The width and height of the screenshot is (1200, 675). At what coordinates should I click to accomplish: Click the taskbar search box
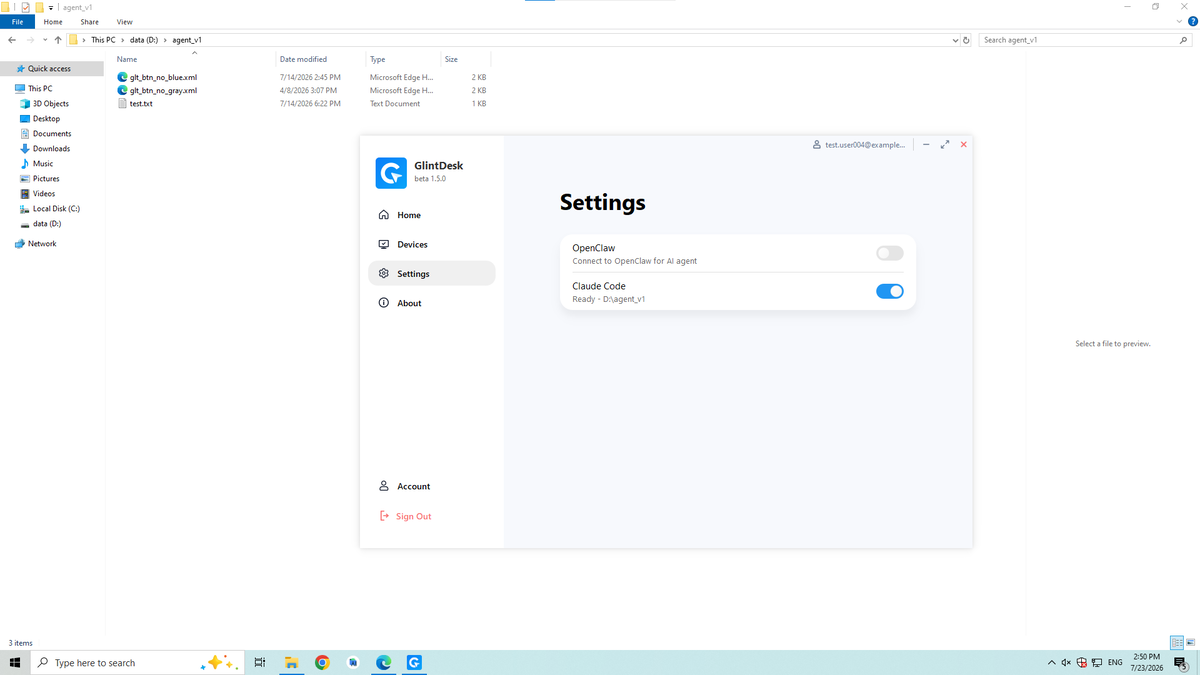[137, 662]
